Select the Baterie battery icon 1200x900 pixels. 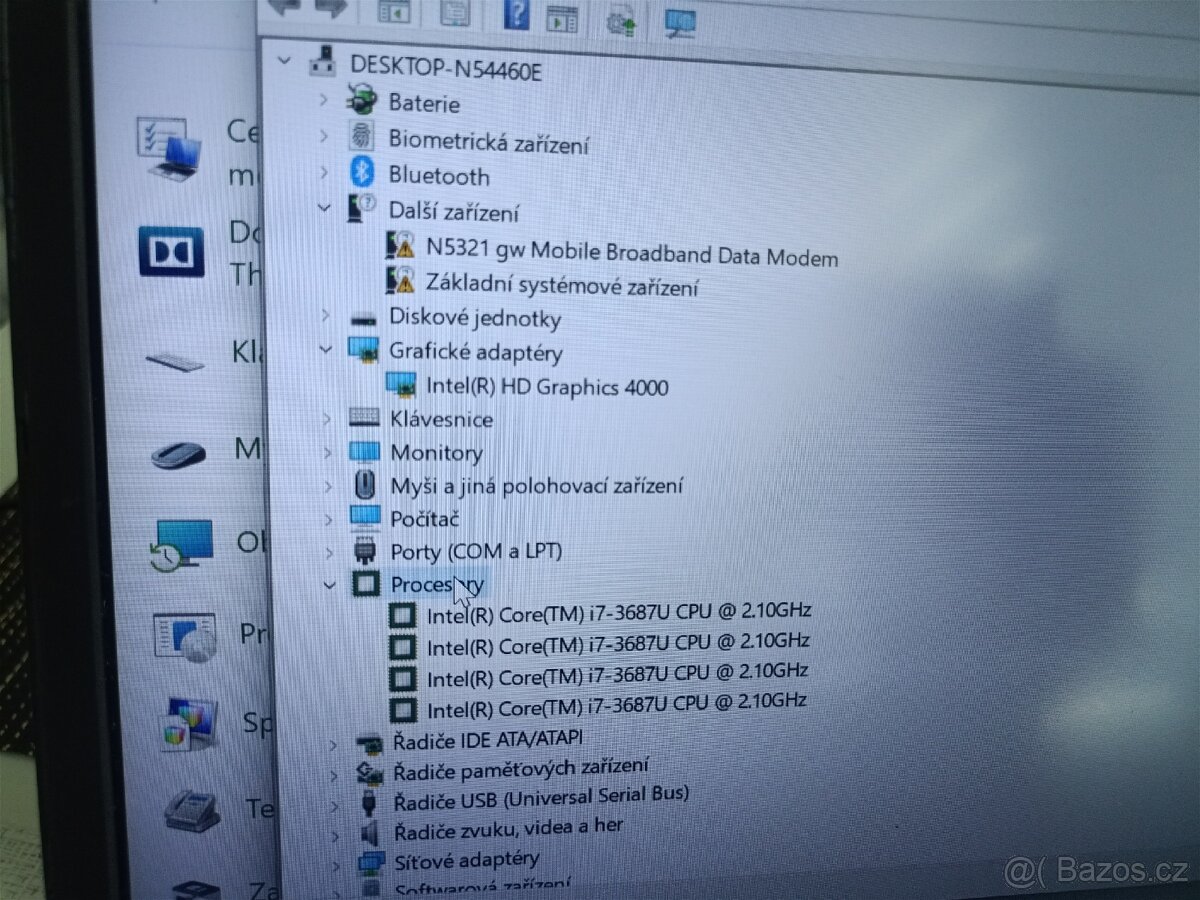[360, 100]
